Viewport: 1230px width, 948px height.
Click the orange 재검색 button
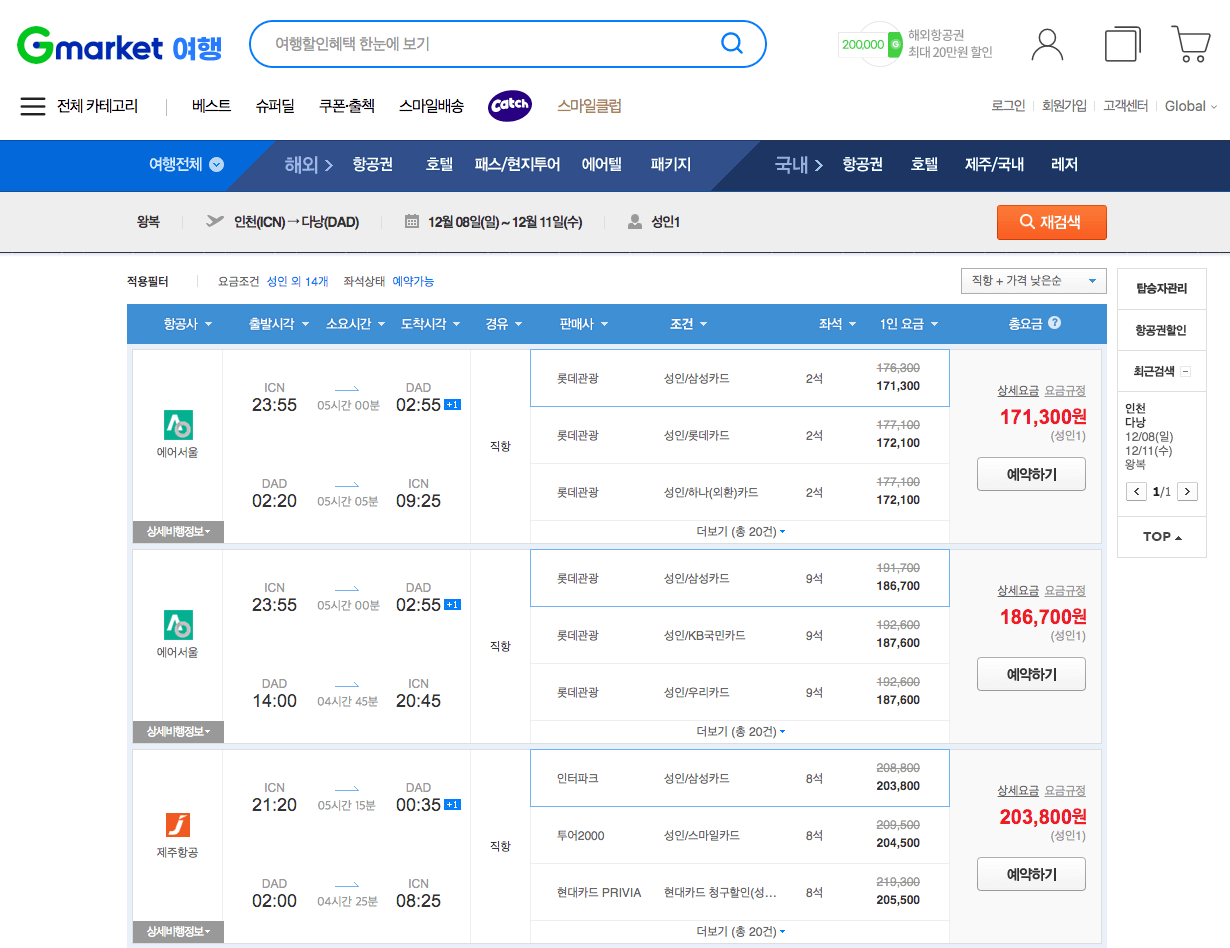1052,222
